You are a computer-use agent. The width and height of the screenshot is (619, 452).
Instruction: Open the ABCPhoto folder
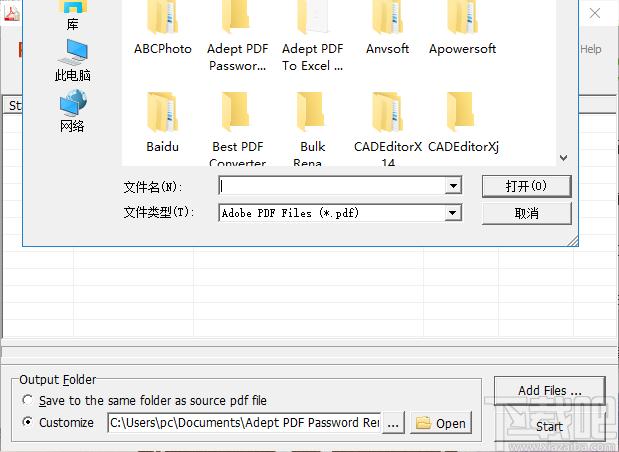tap(163, 28)
